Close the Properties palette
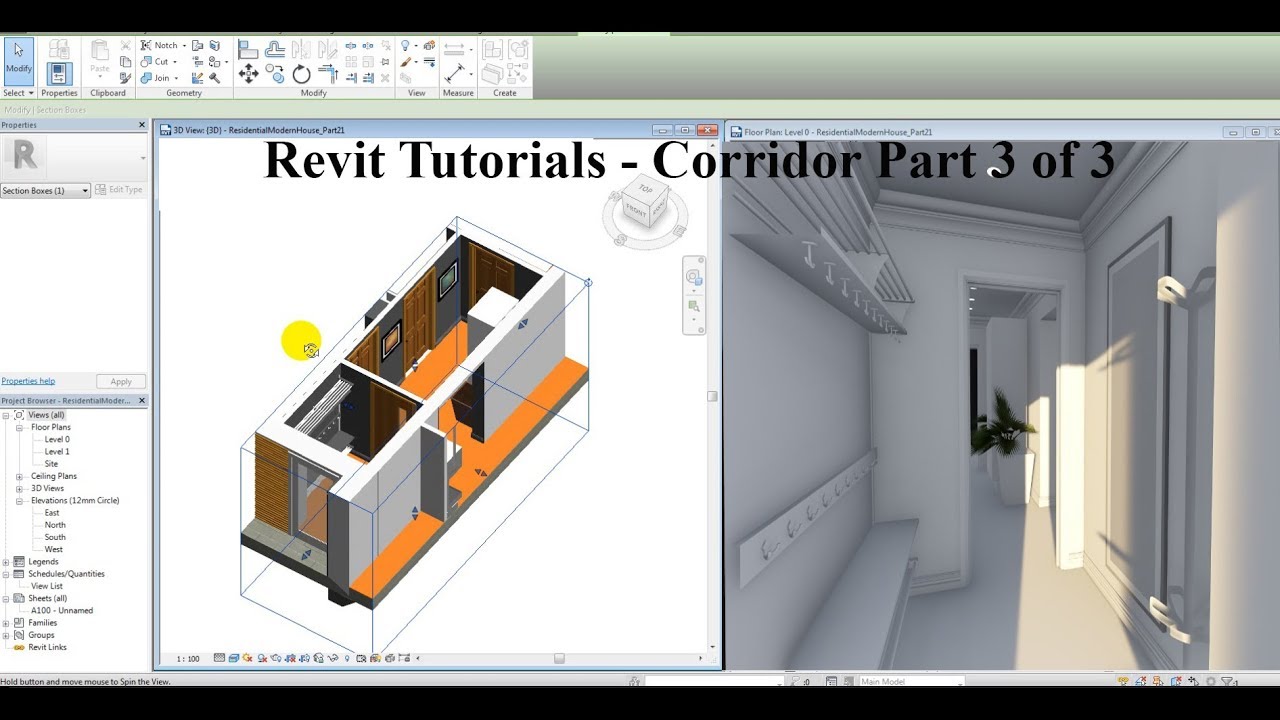The height and width of the screenshot is (720, 1280). coord(141,125)
